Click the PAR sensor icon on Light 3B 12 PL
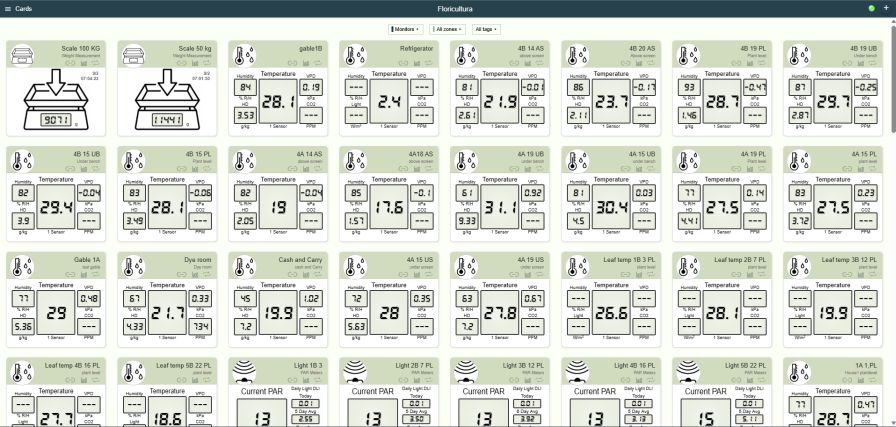Image resolution: width=896 pixels, height=427 pixels. point(466,372)
